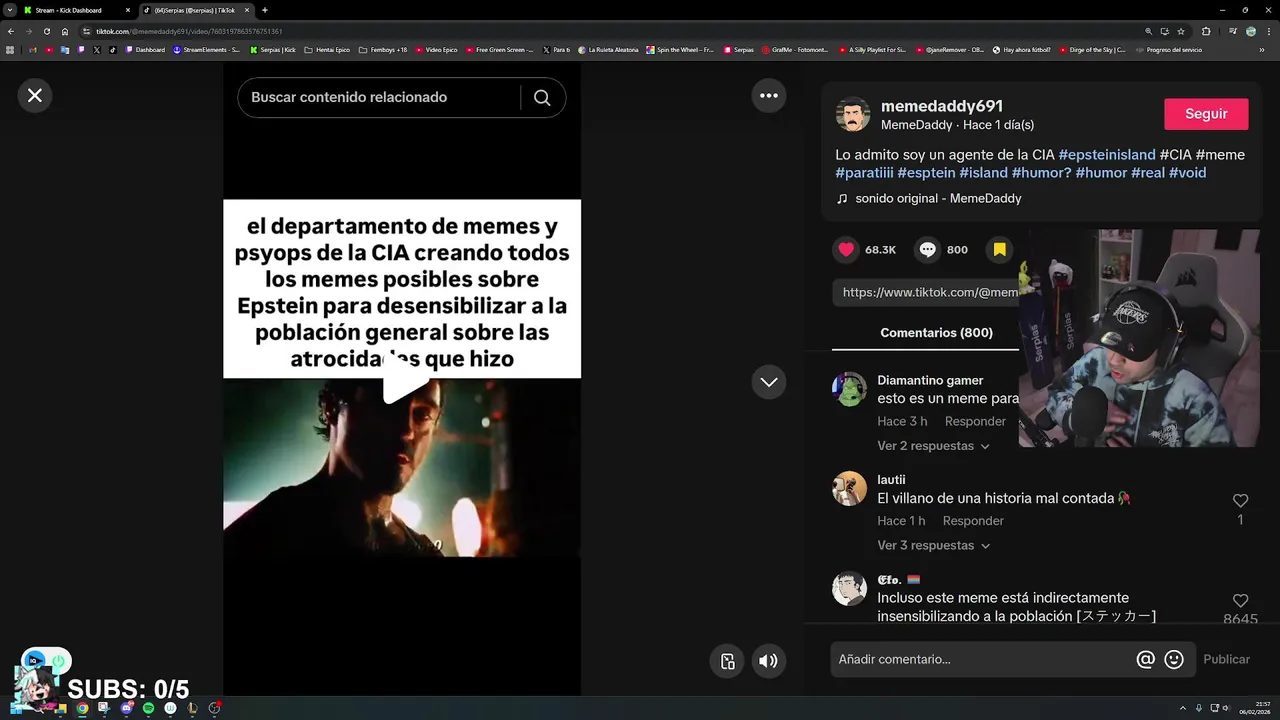Open the Chrome three-dot menu

(1270, 31)
